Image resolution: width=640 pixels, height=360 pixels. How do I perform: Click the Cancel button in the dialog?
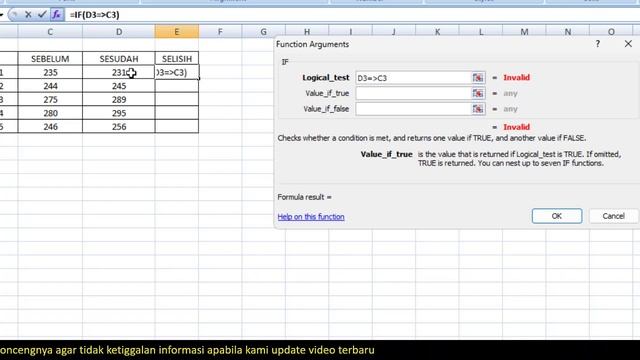(613, 216)
